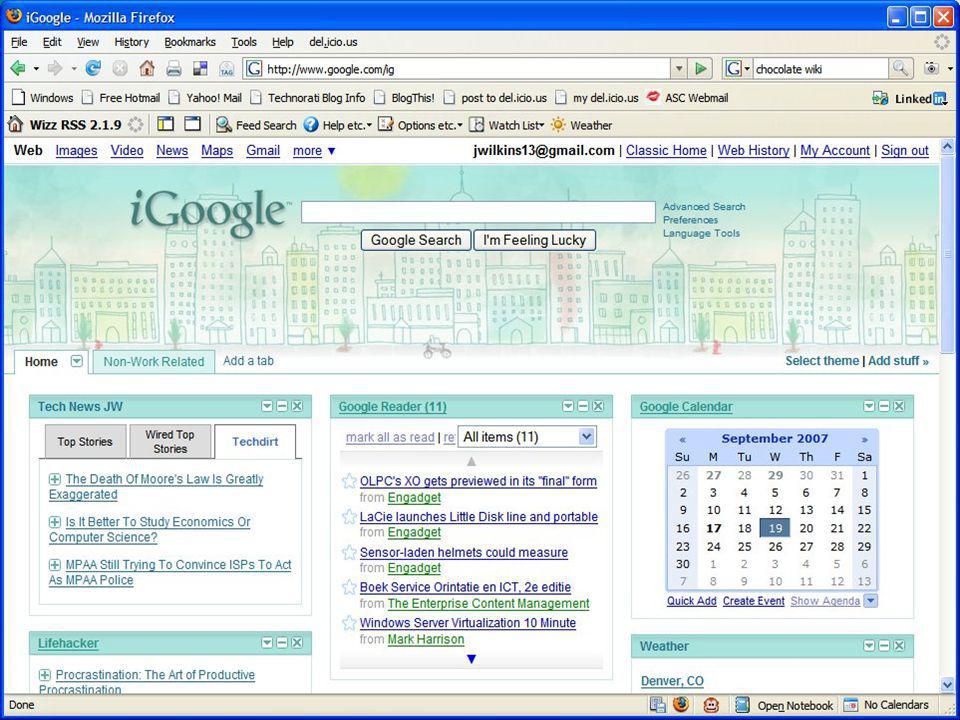Click the Select theme link
The width and height of the screenshot is (960, 720).
[x=822, y=361]
